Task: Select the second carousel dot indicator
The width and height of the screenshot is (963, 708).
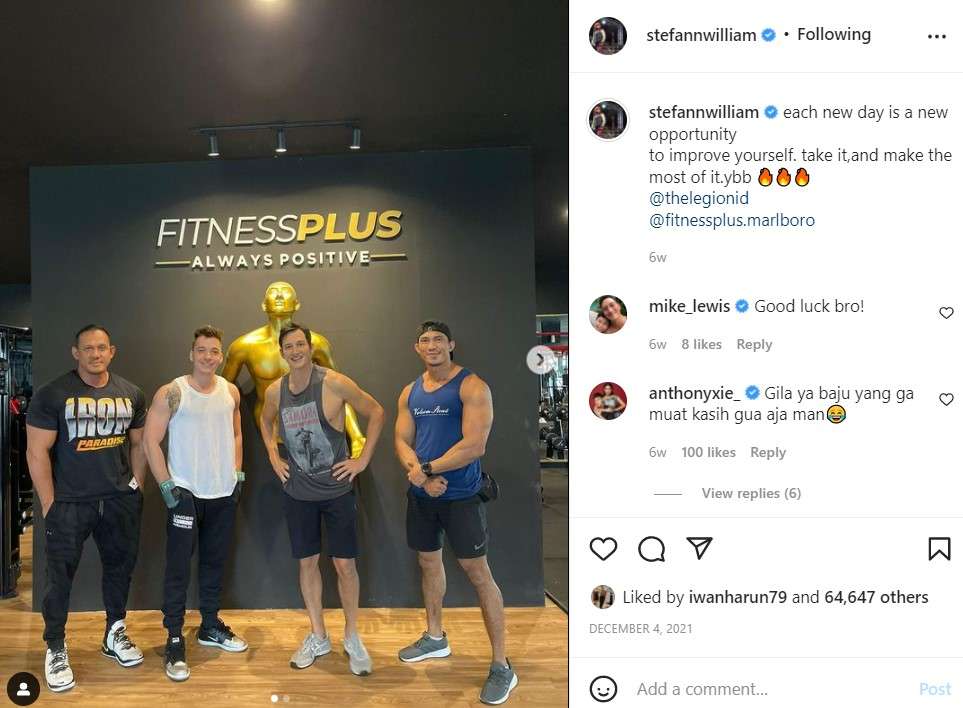Action: click(x=286, y=698)
